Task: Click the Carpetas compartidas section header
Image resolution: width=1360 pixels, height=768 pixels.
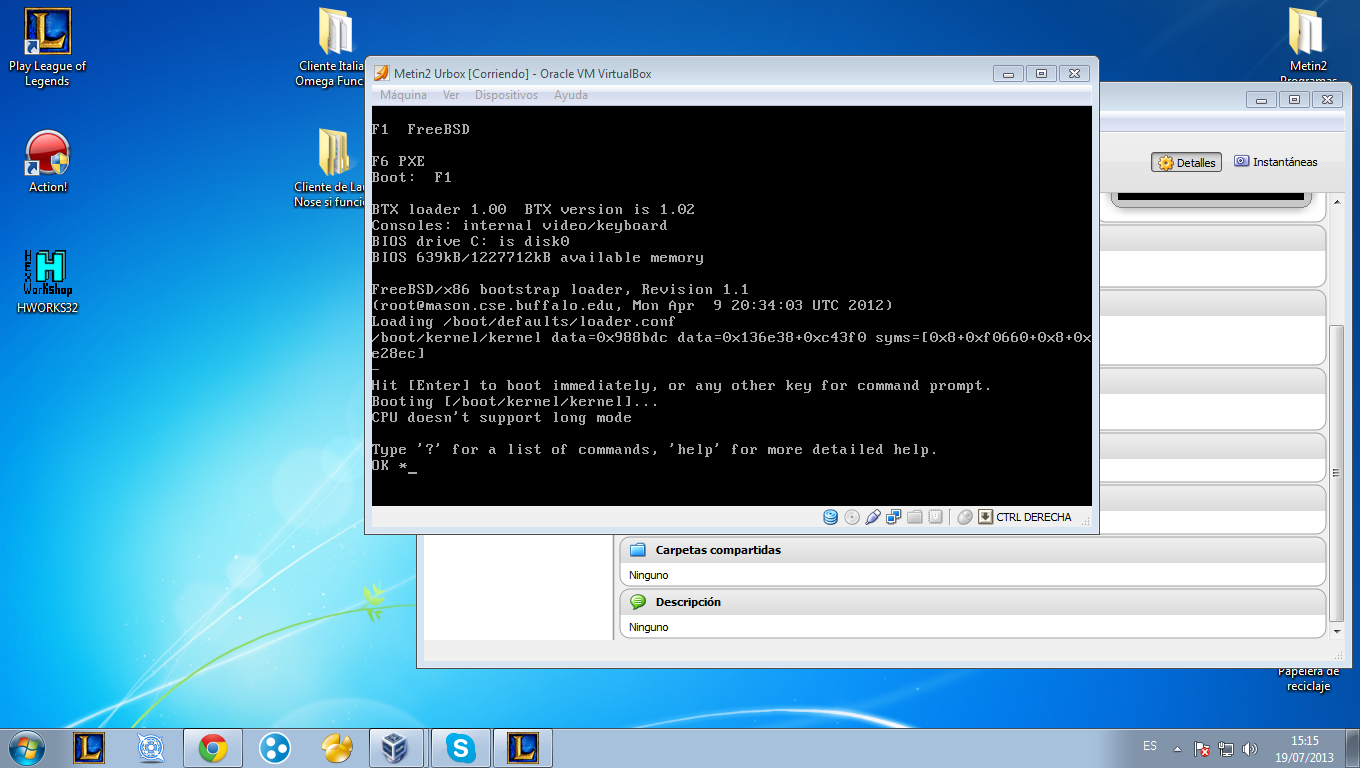Action: tap(973, 550)
